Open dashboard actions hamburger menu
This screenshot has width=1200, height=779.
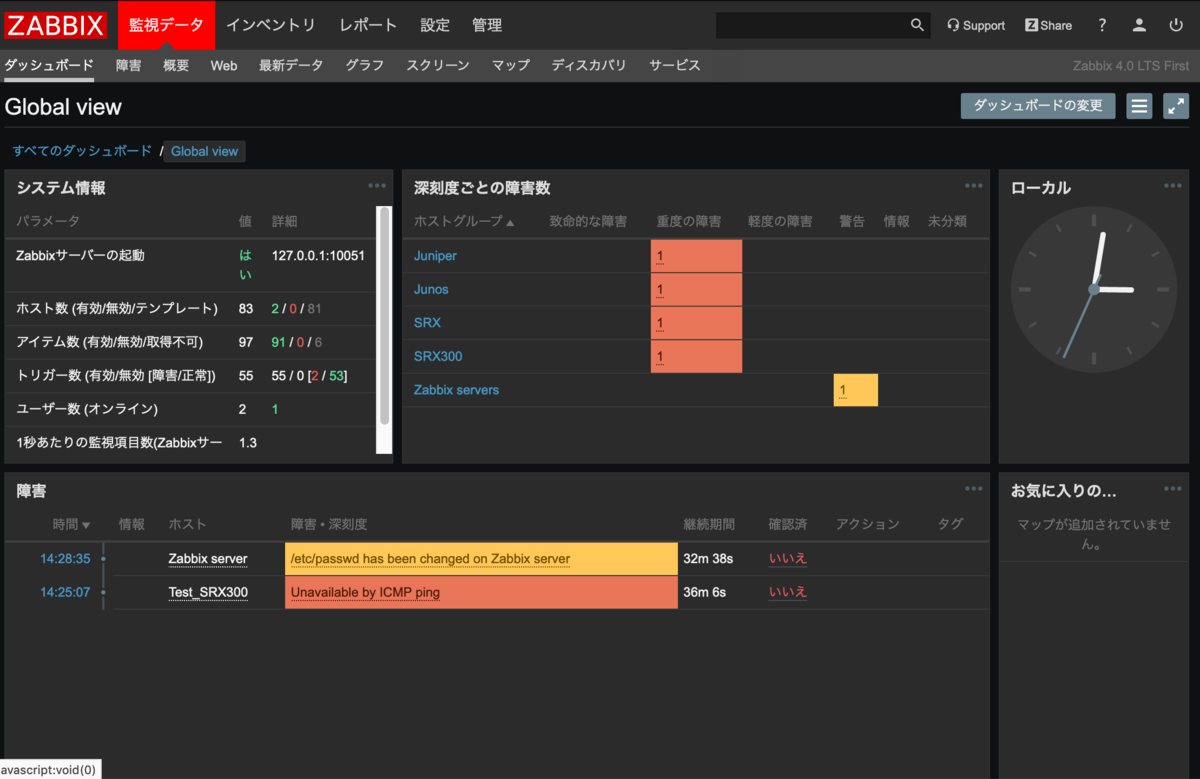1139,106
